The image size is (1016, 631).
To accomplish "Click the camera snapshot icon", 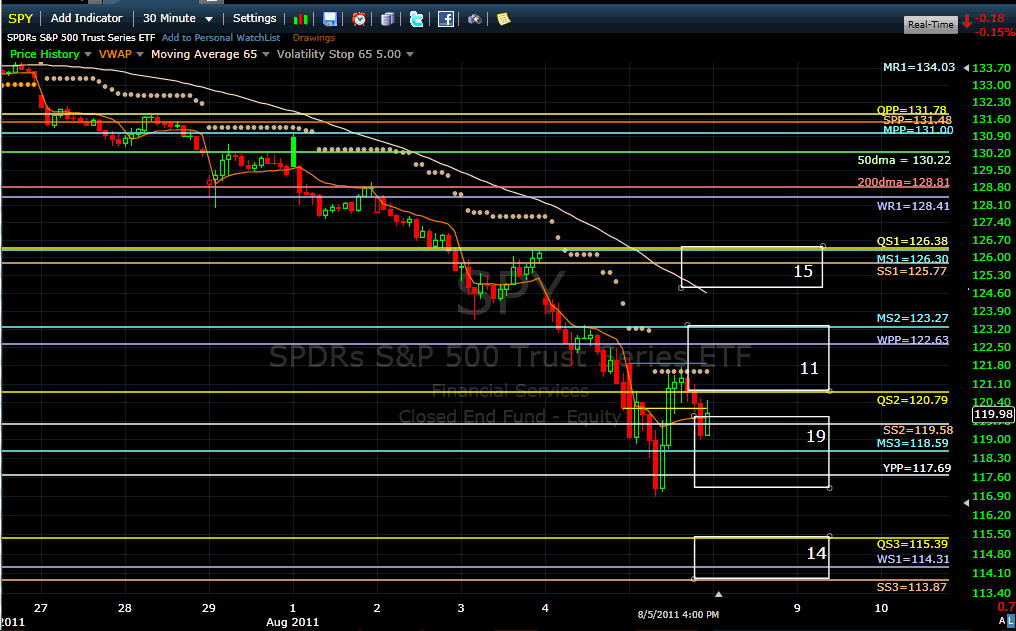I will [474, 19].
